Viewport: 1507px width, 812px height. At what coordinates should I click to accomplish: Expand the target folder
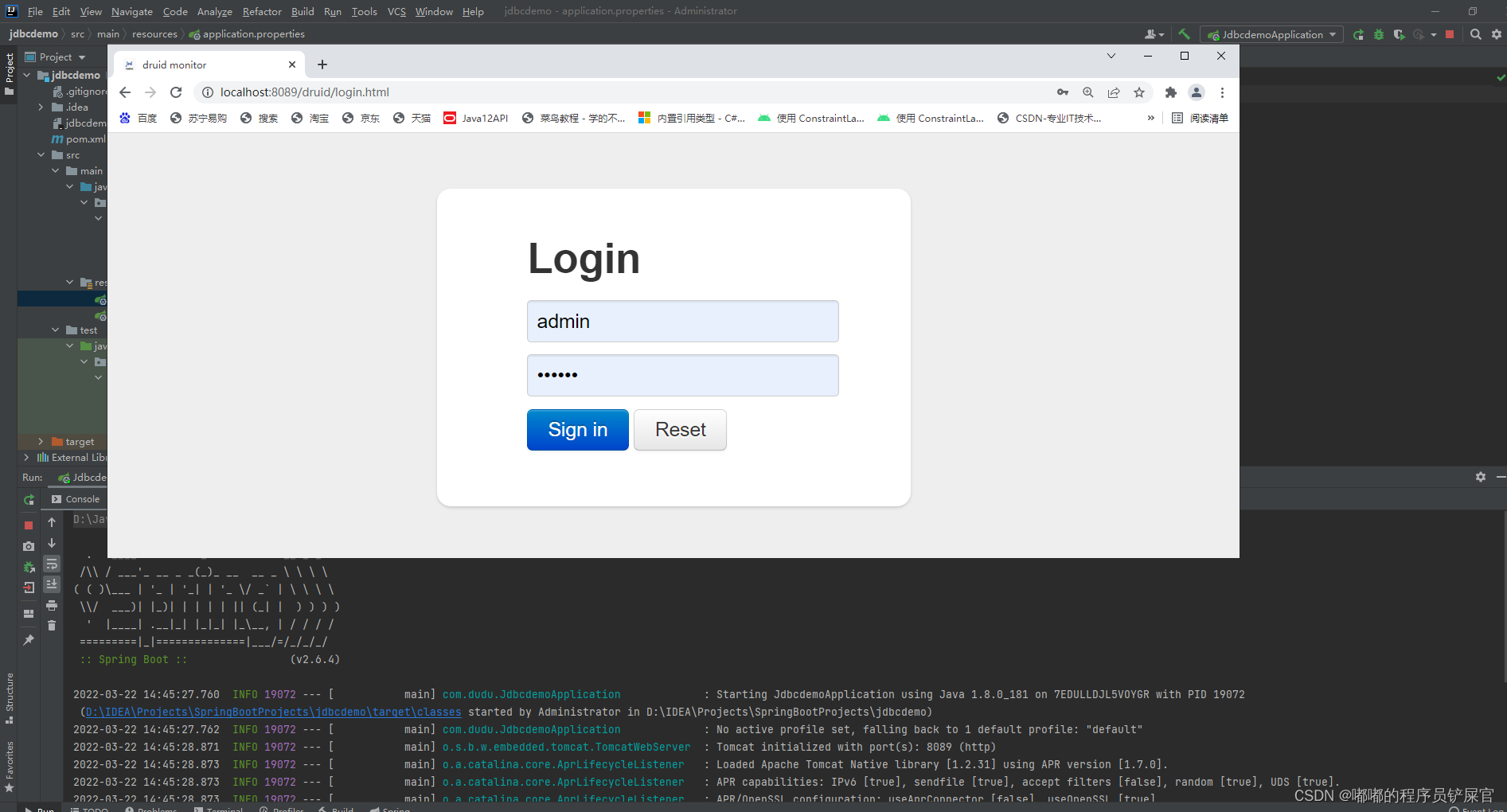[41, 441]
